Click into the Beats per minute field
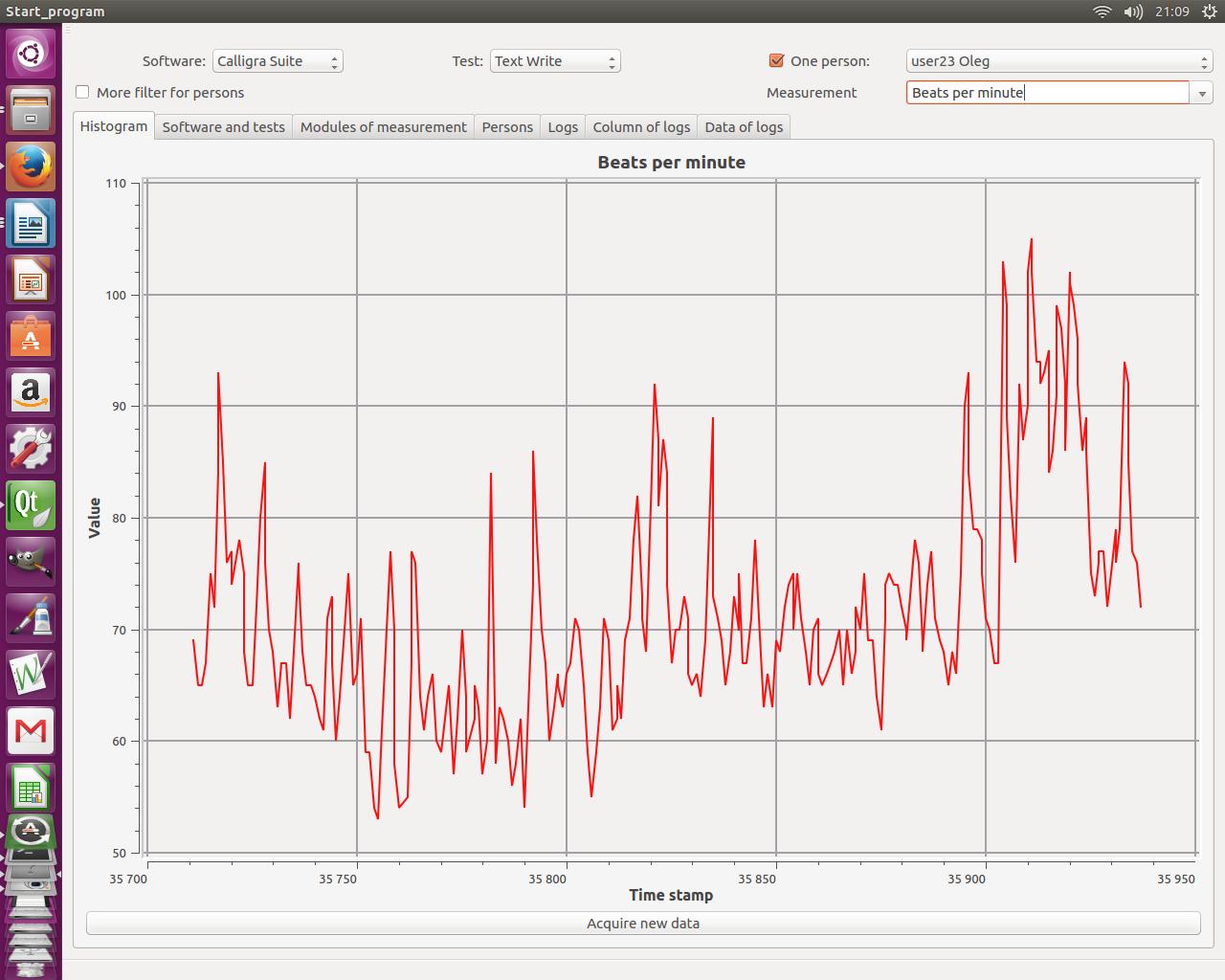Viewport: 1225px width, 980px height. point(1047,93)
